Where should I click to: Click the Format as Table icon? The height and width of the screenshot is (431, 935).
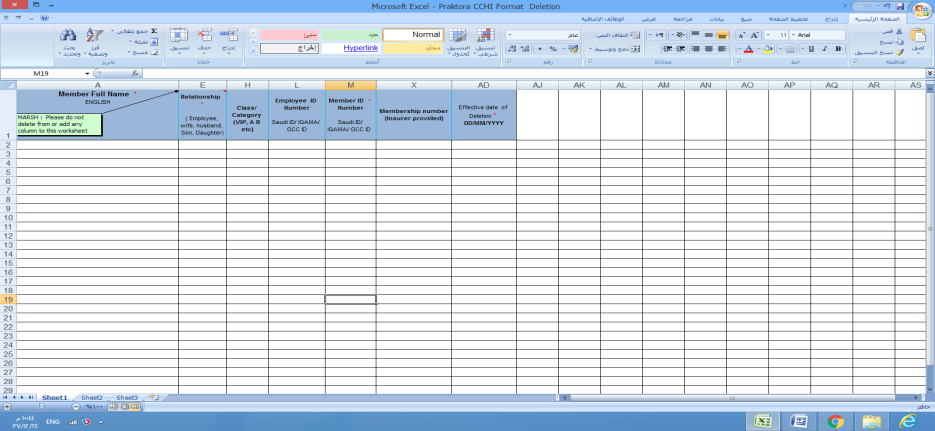[458, 35]
